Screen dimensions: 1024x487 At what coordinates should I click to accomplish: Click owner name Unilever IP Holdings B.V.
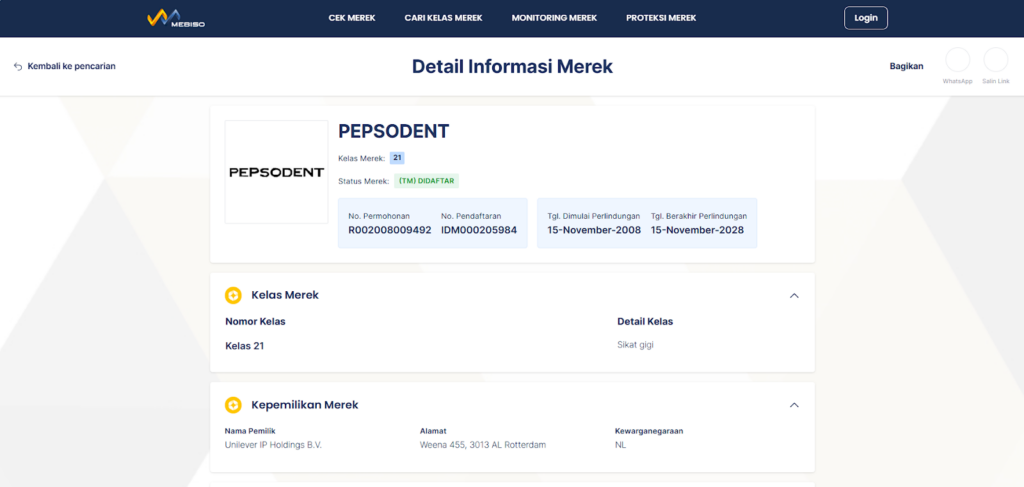click(273, 444)
